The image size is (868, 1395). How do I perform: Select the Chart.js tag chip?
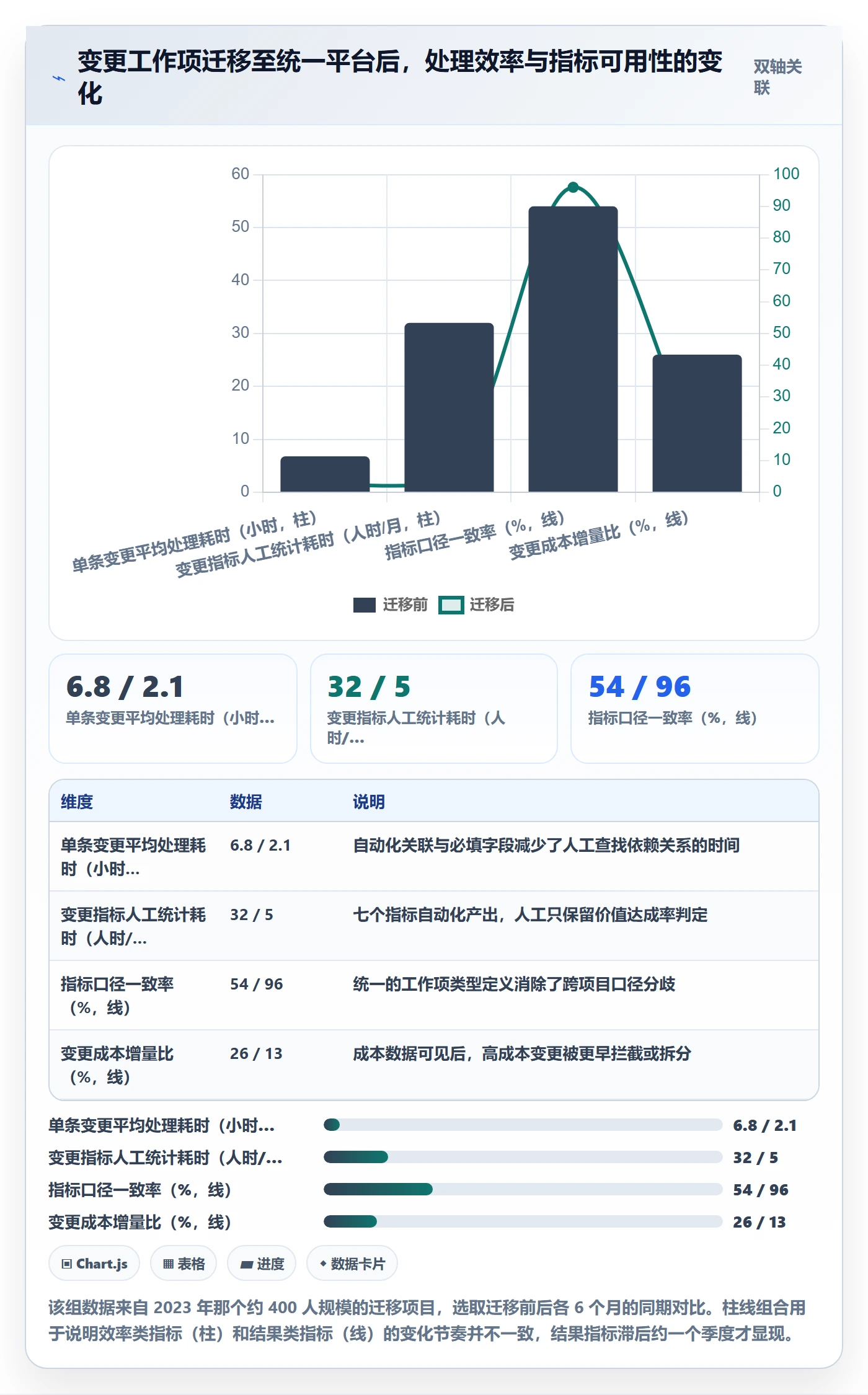tap(94, 1263)
